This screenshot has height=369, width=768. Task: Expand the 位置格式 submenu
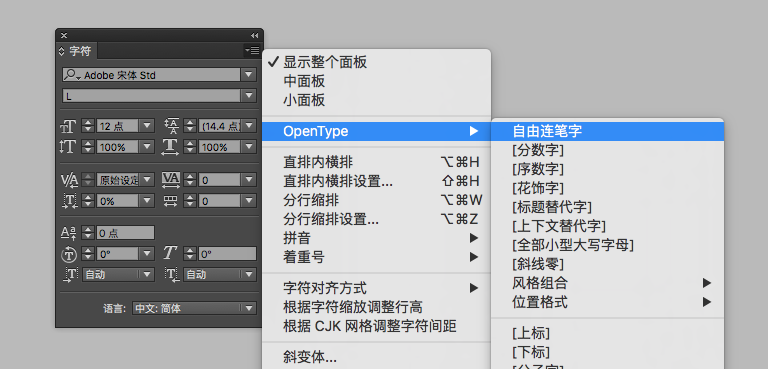click(x=607, y=302)
